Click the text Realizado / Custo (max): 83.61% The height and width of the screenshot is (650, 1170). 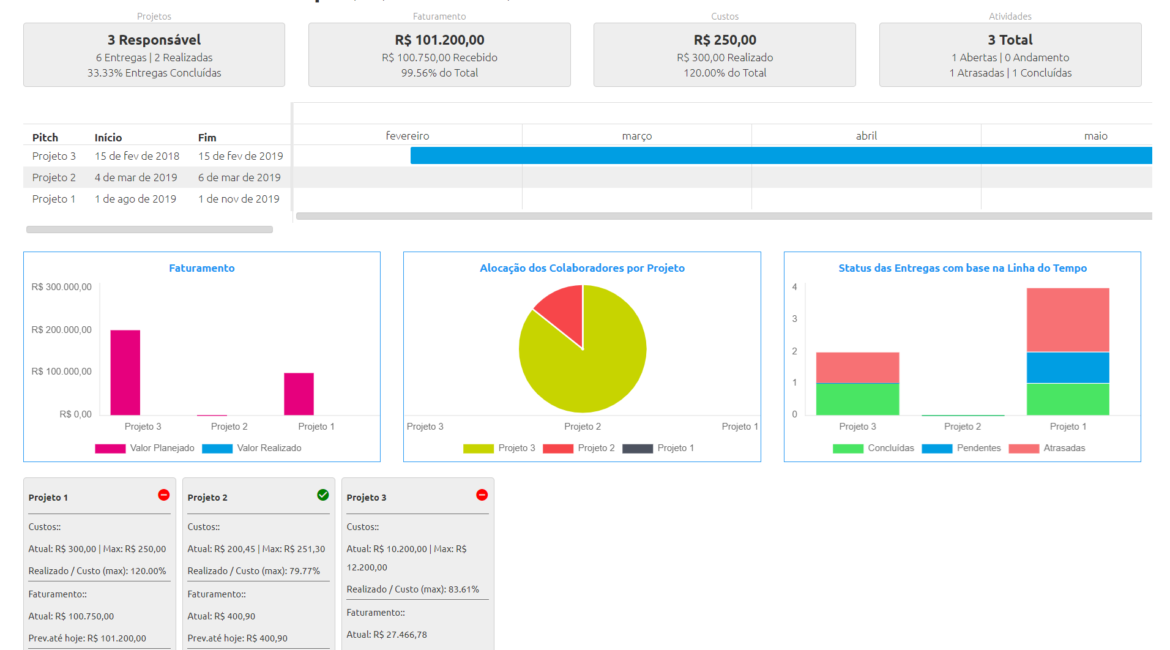point(413,590)
